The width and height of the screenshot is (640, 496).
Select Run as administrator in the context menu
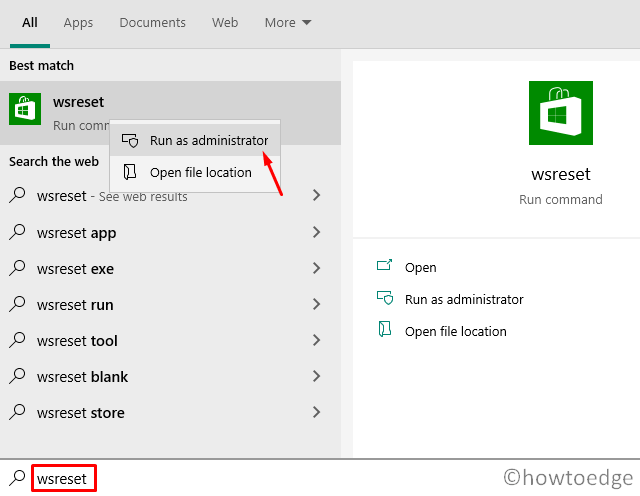click(208, 141)
